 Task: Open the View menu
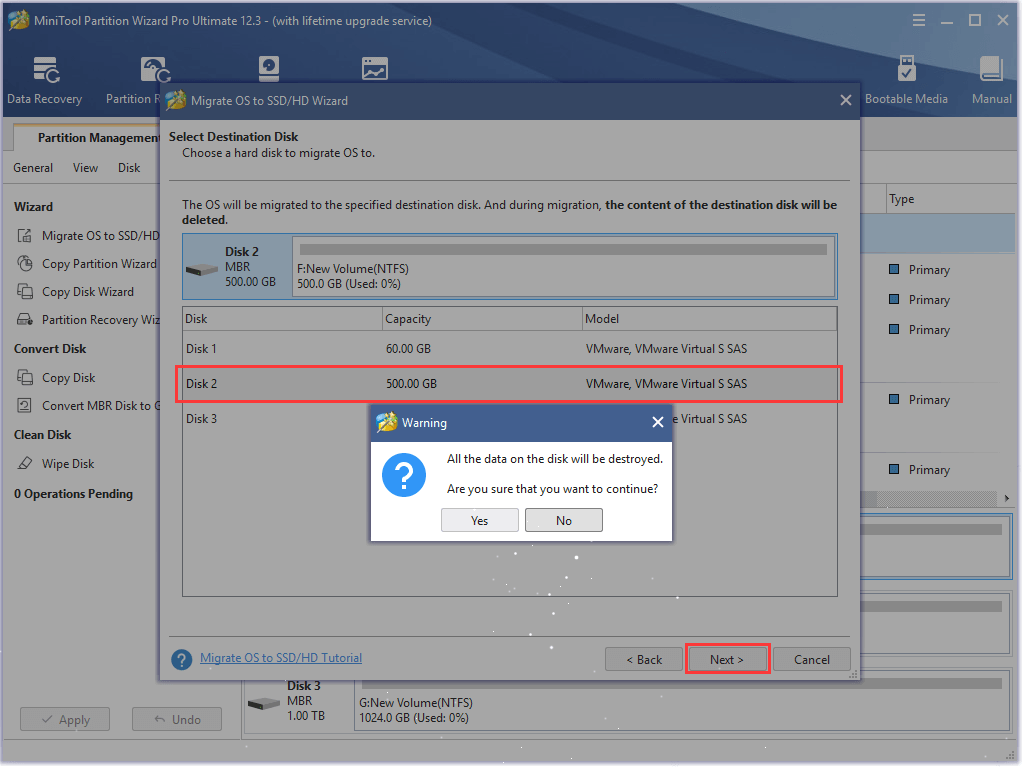85,168
